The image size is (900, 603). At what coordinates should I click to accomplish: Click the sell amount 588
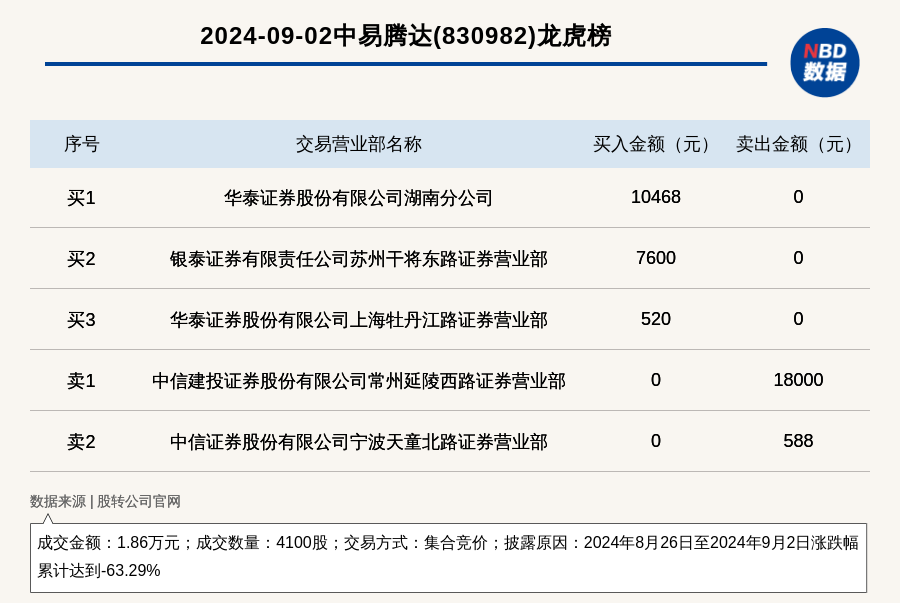click(798, 441)
